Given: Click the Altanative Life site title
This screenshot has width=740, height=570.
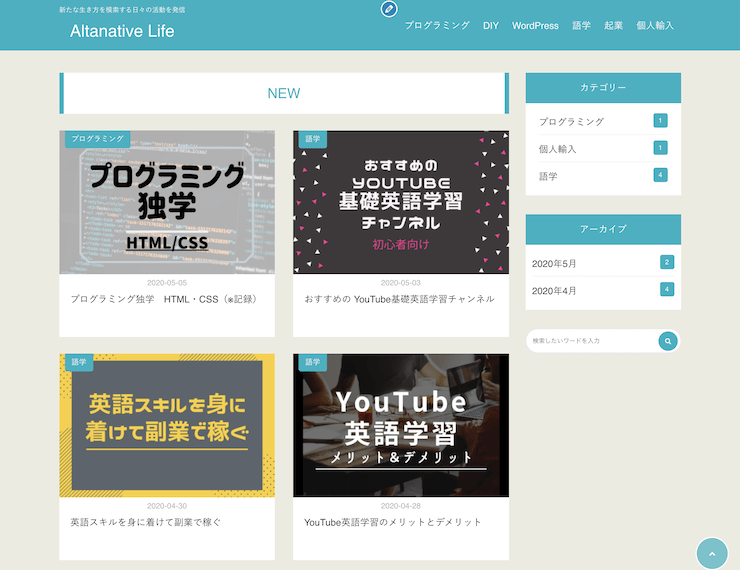Looking at the screenshot, I should click(x=122, y=31).
